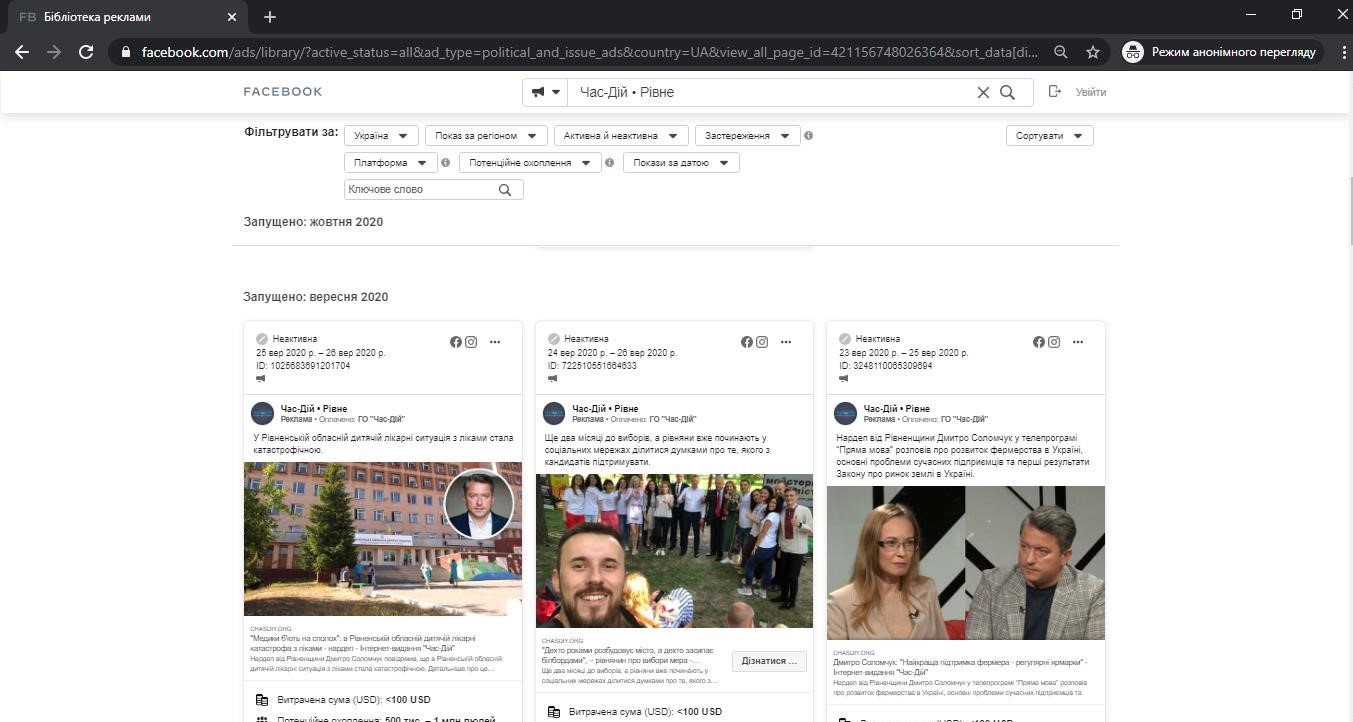Click the FACEBOOK logo in the header
The image size is (1353, 722).
tap(283, 92)
